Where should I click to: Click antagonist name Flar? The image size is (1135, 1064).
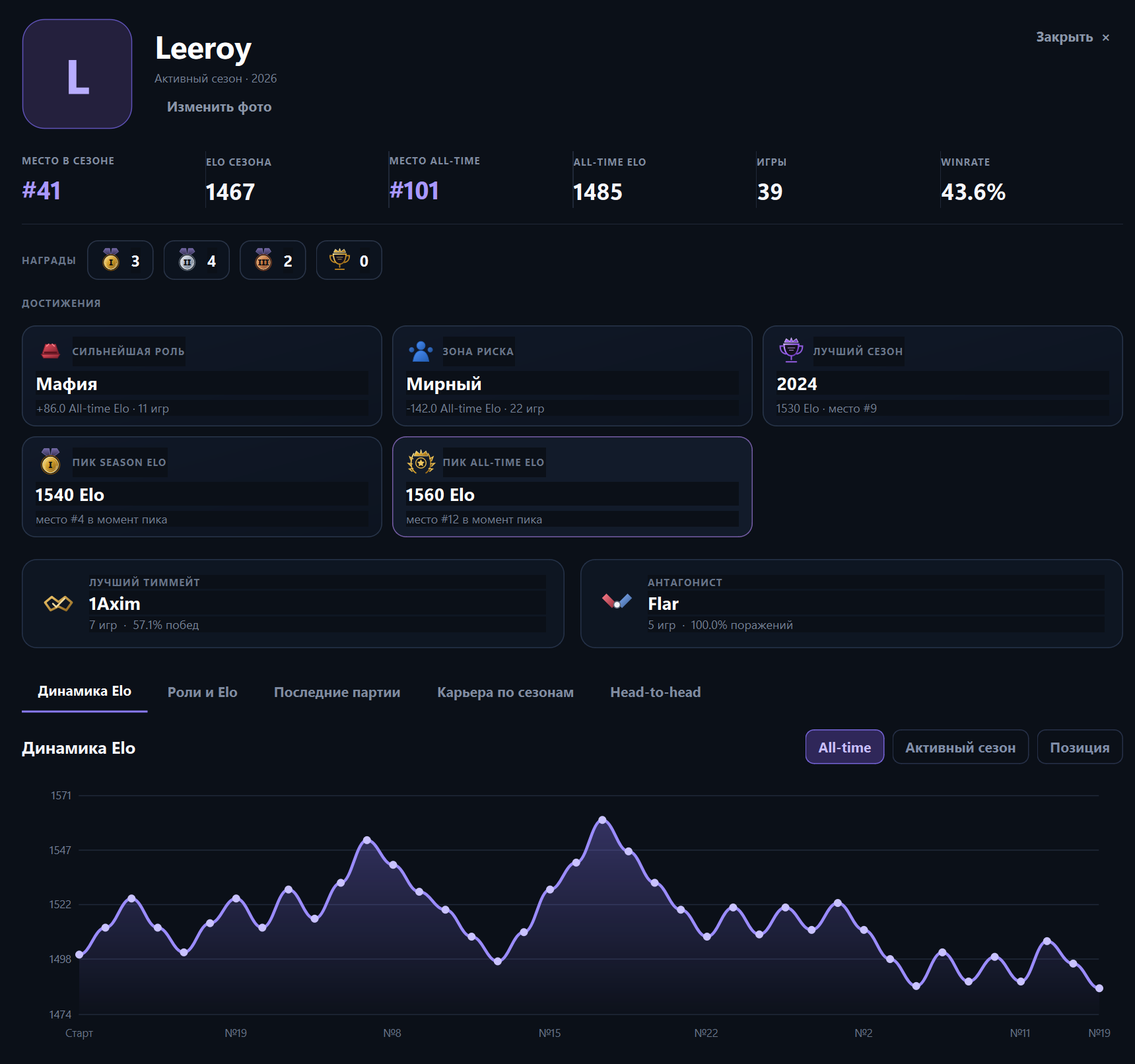[663, 604]
